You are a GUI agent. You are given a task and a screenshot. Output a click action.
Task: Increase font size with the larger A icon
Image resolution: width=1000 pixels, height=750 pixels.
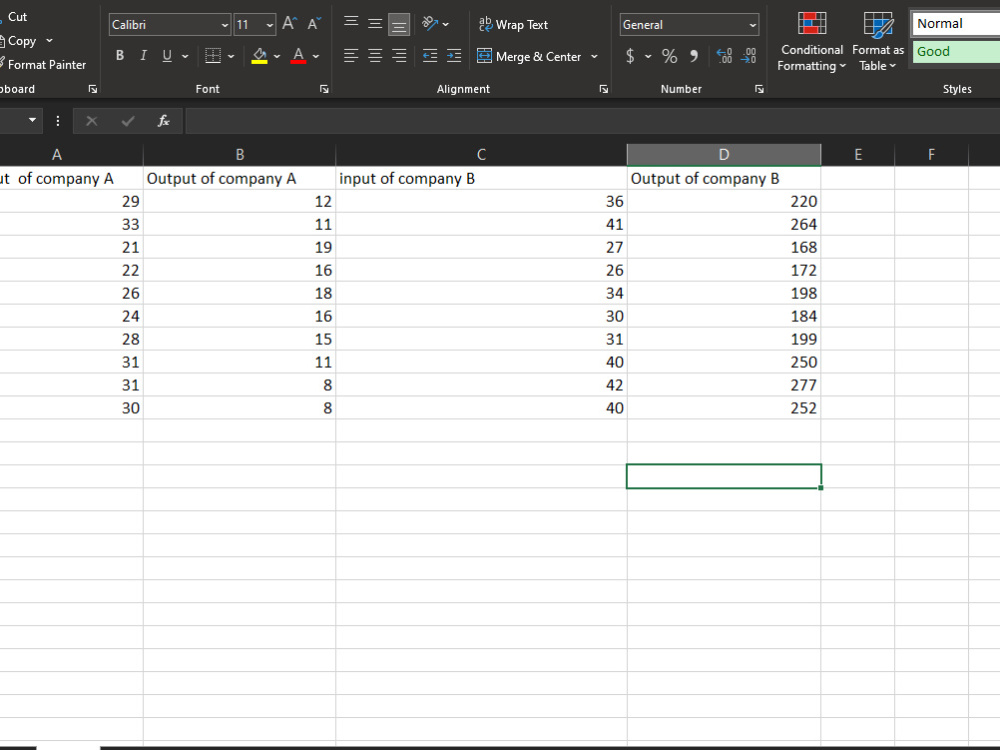289,24
